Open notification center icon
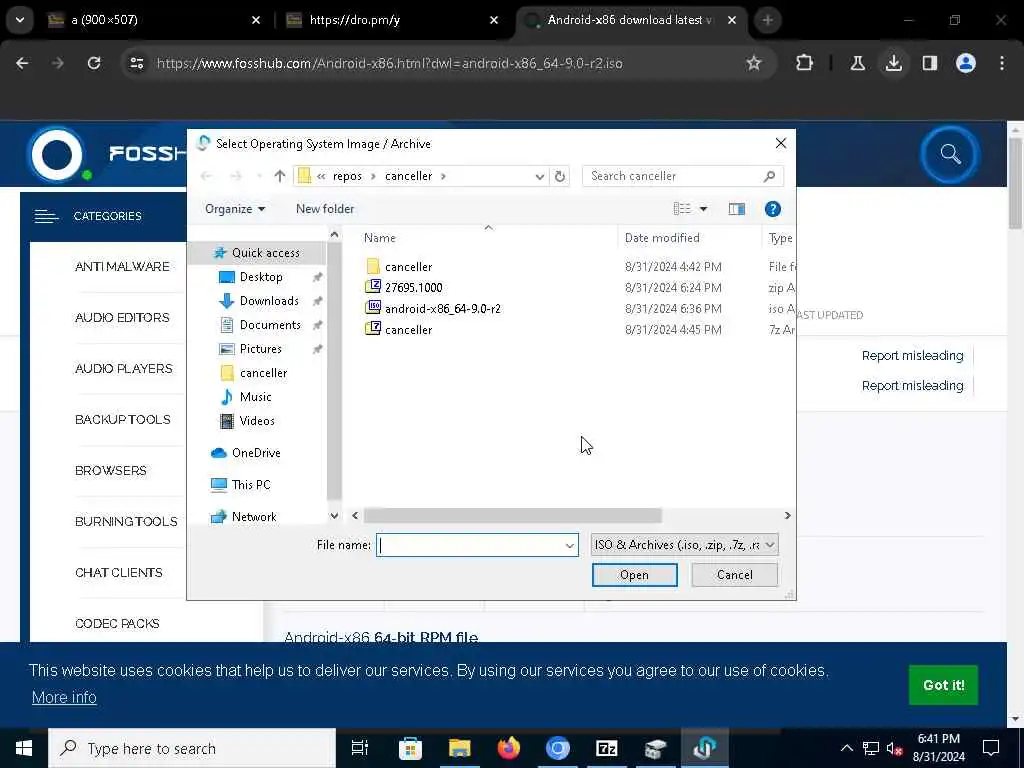 [991, 748]
